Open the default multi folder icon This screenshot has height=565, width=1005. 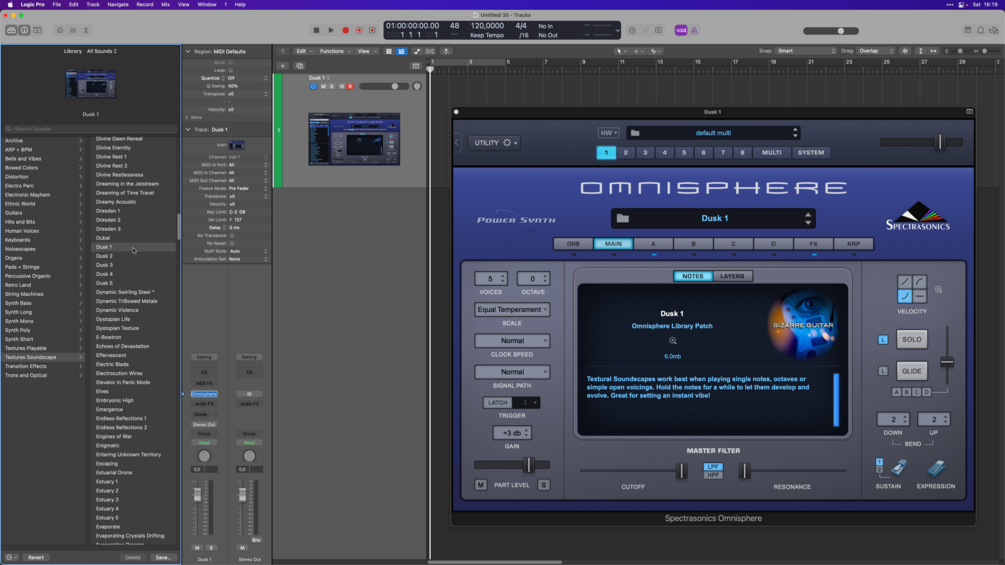click(x=635, y=133)
